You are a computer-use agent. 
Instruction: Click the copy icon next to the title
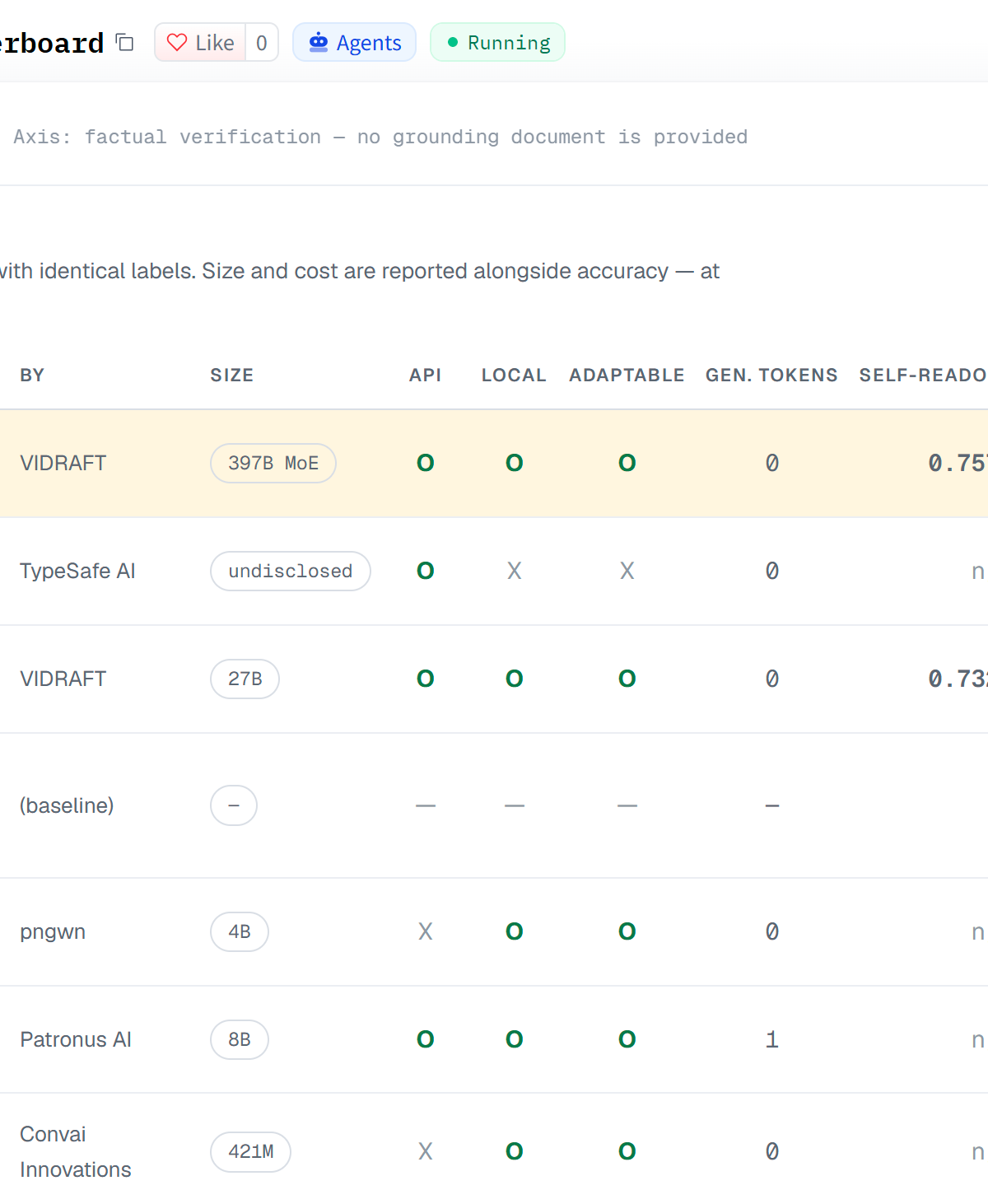pos(124,42)
